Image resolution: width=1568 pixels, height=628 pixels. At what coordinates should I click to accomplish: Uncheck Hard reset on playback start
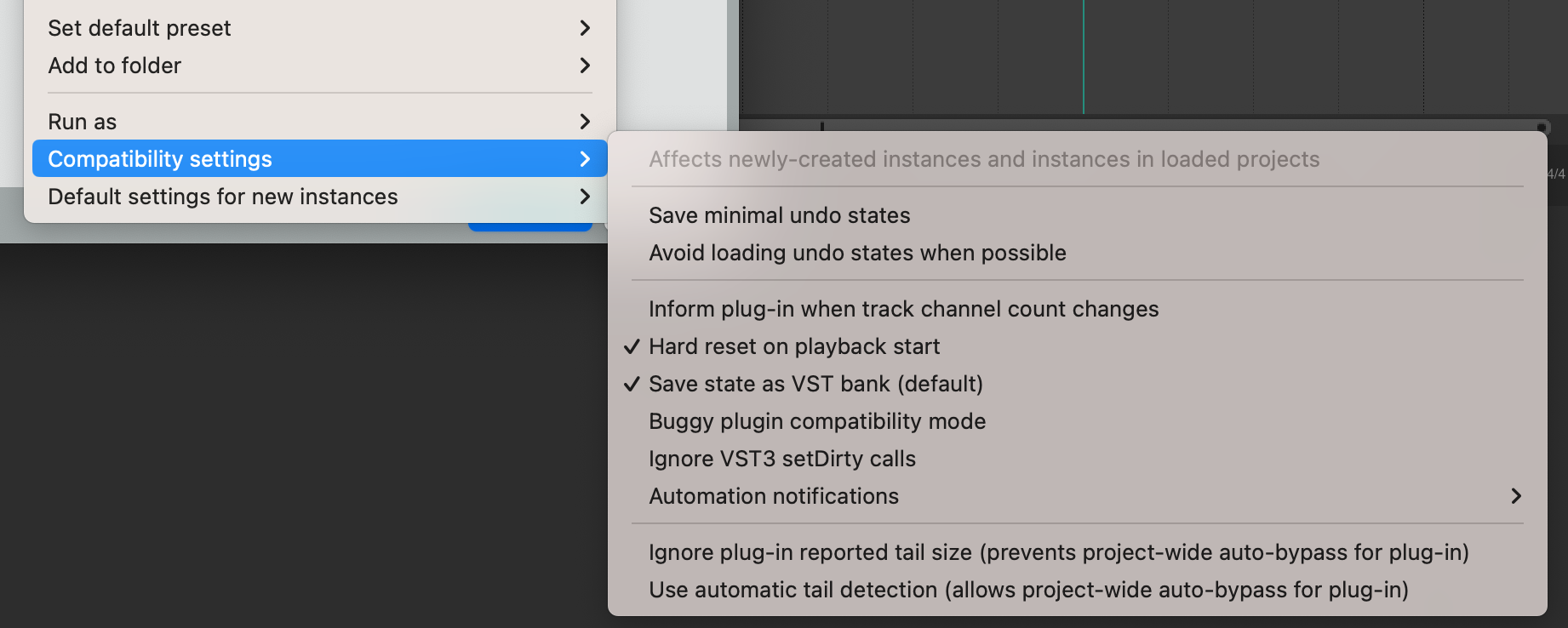coord(793,346)
